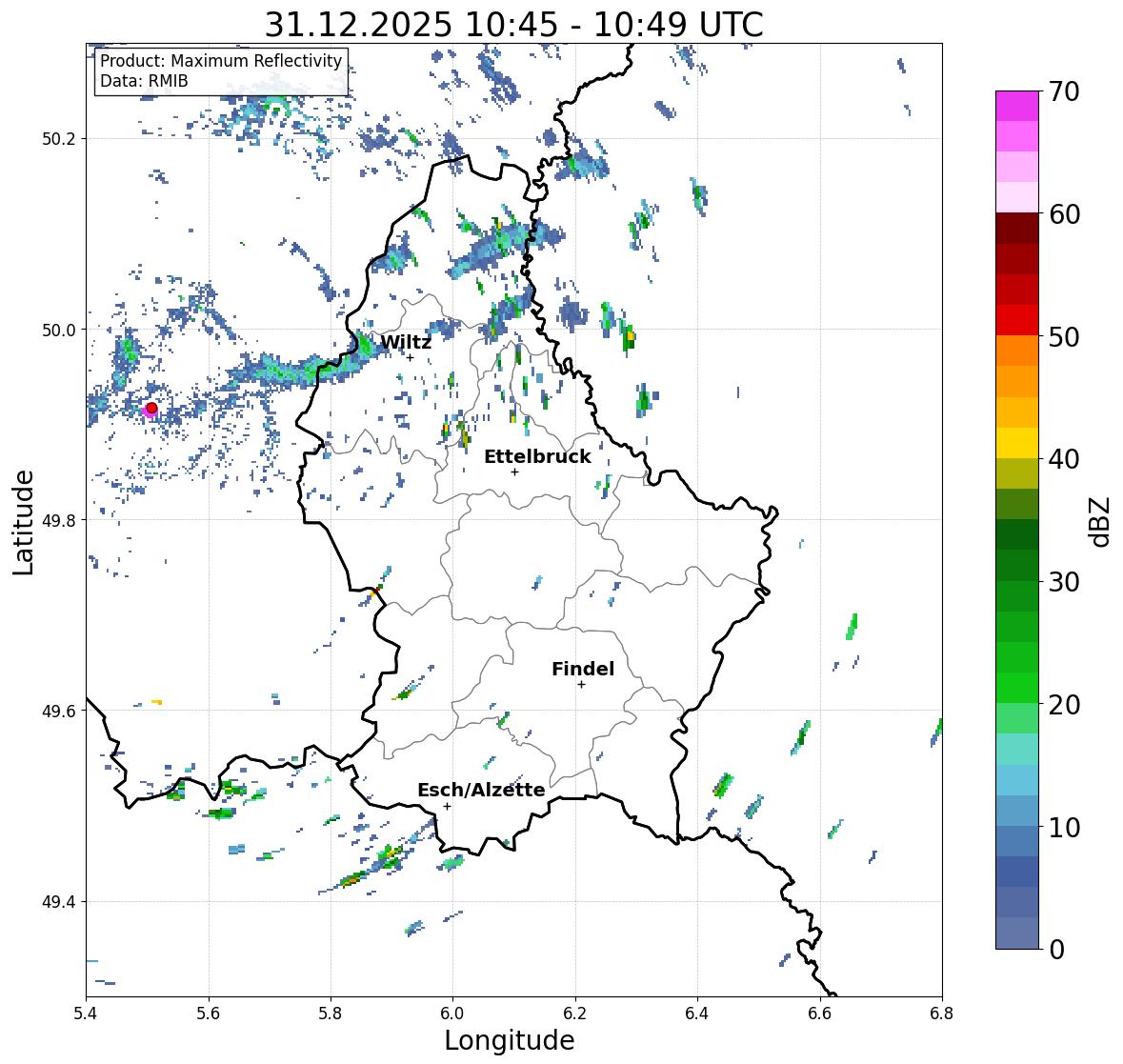This screenshot has width=1123, height=1064.
Task: Click the yellow colorbar swatch at 40
Action: point(1017,443)
